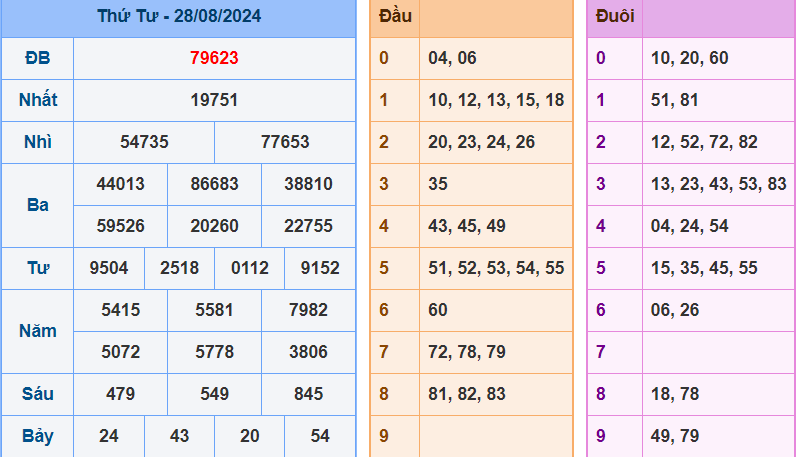Select Đầu cell 51, 52, 53, 54, 55
The width and height of the screenshot is (798, 457).
tap(496, 268)
